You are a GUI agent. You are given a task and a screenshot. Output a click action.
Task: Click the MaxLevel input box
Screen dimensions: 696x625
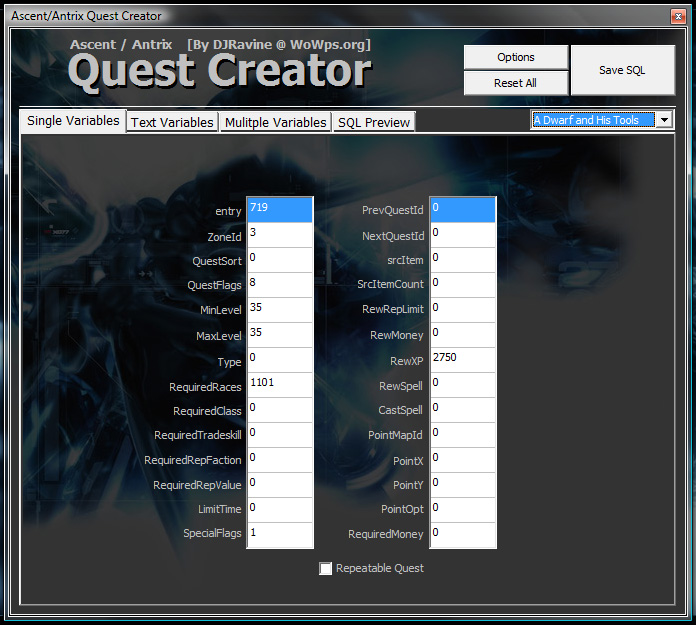[x=280, y=335]
